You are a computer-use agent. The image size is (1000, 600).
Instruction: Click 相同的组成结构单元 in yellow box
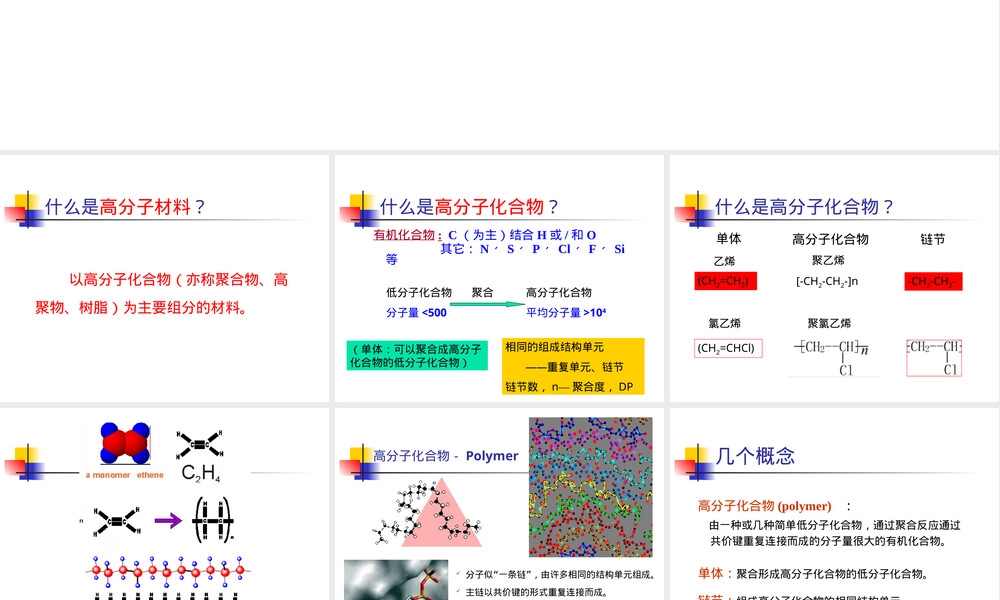tap(554, 347)
